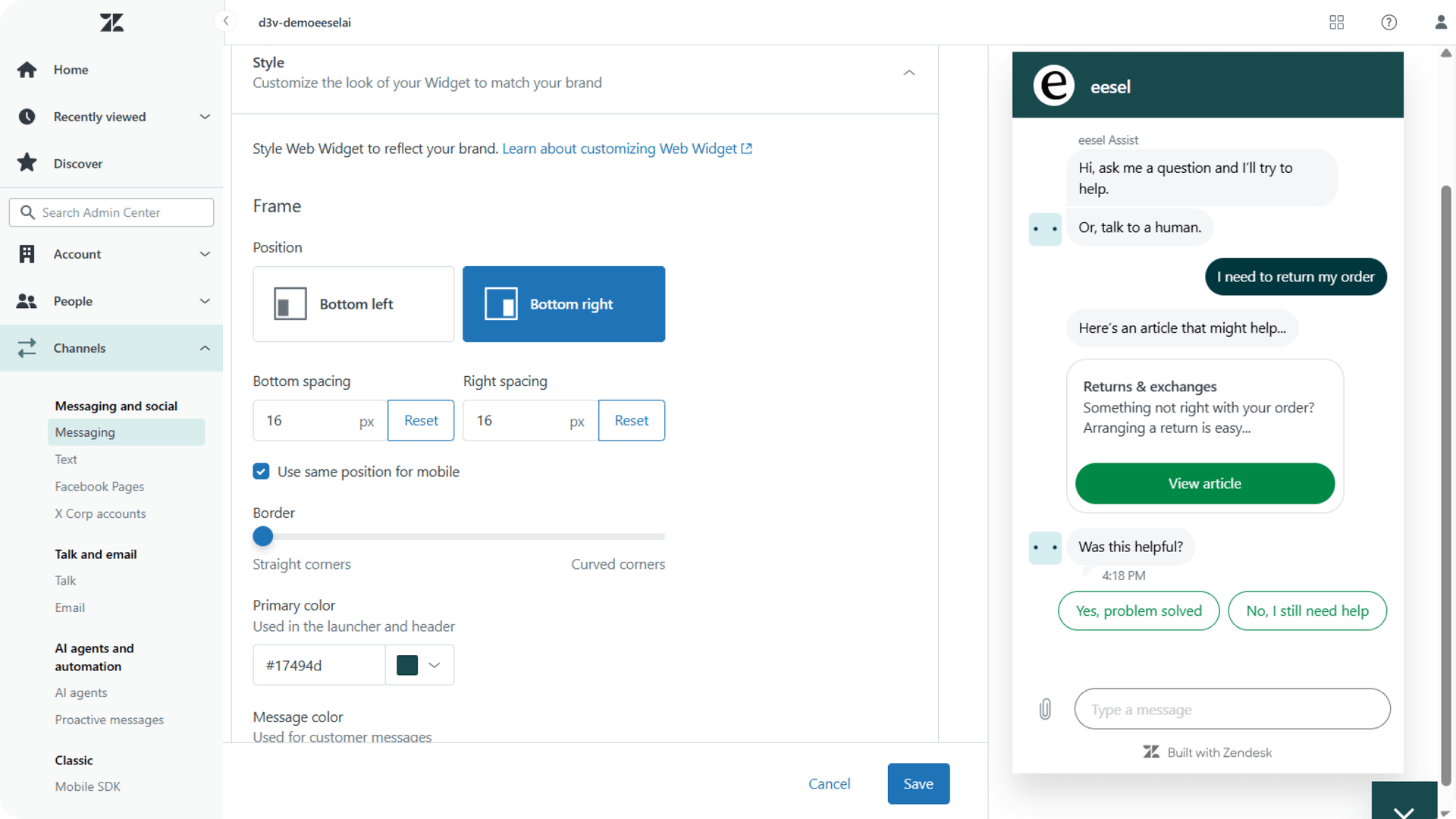Click the primary color swatch square
Image resolution: width=1456 pixels, height=819 pixels.
pos(407,665)
